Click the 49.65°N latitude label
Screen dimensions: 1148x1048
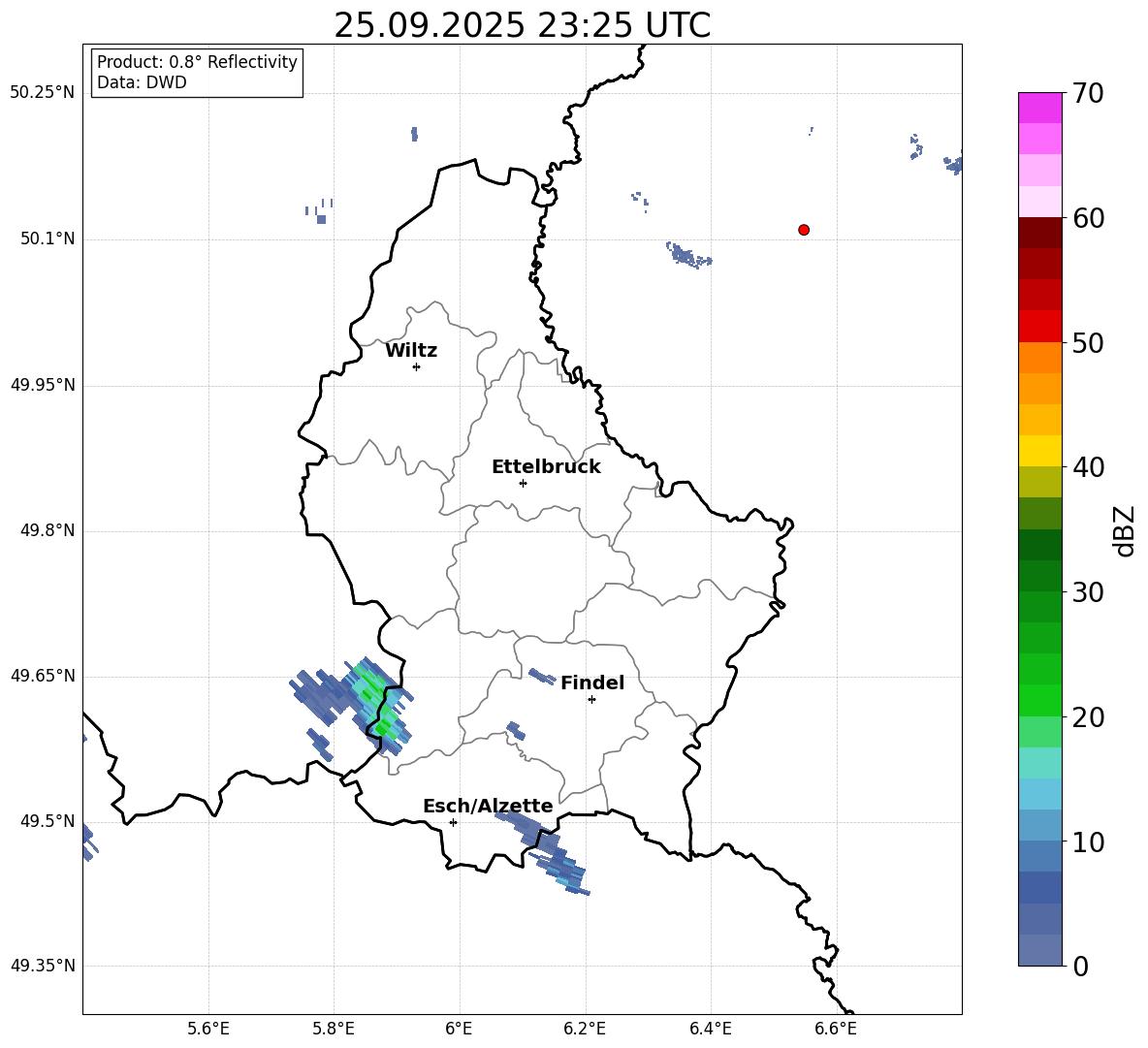[x=43, y=676]
